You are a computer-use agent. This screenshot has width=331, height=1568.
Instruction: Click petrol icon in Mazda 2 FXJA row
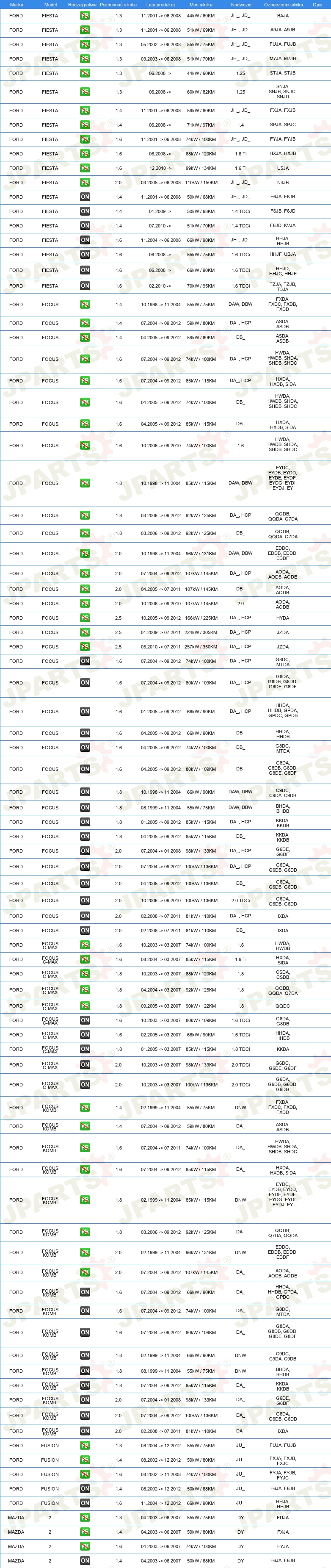[85, 1532]
